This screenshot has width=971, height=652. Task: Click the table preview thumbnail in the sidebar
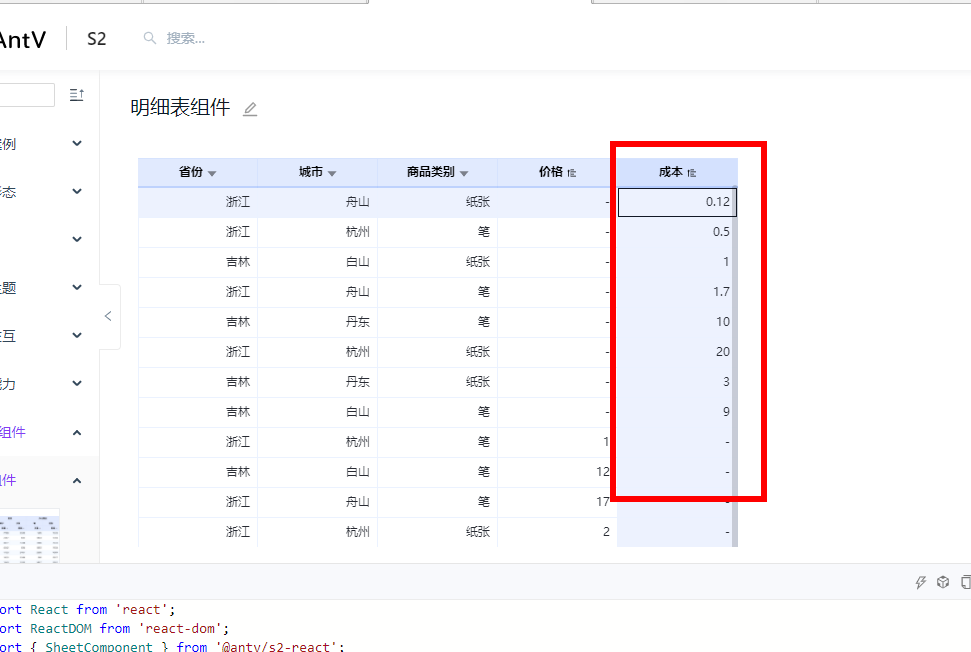pyautogui.click(x=30, y=532)
